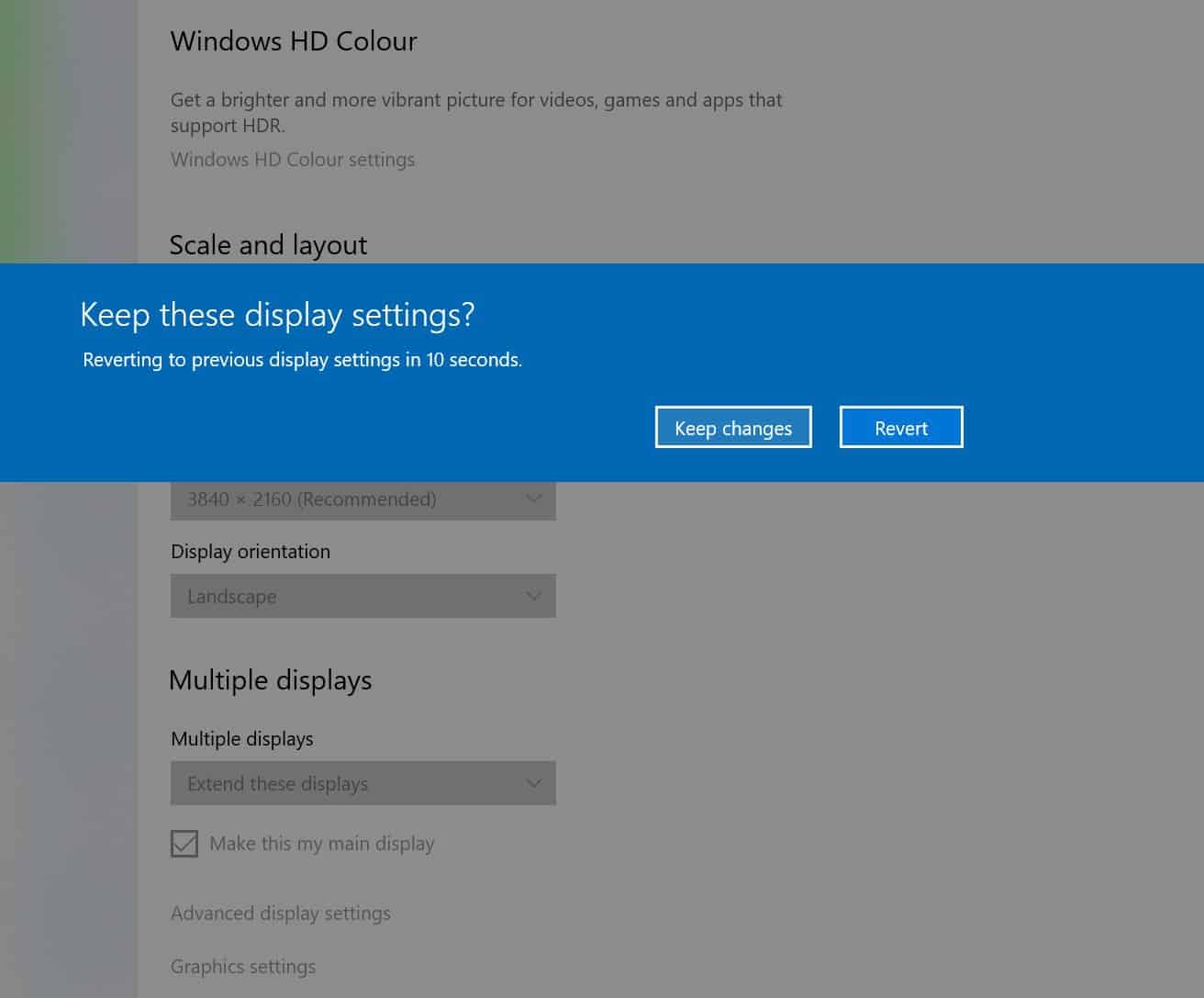Toggle the main display checkbox off
This screenshot has height=998, width=1204.
click(184, 843)
